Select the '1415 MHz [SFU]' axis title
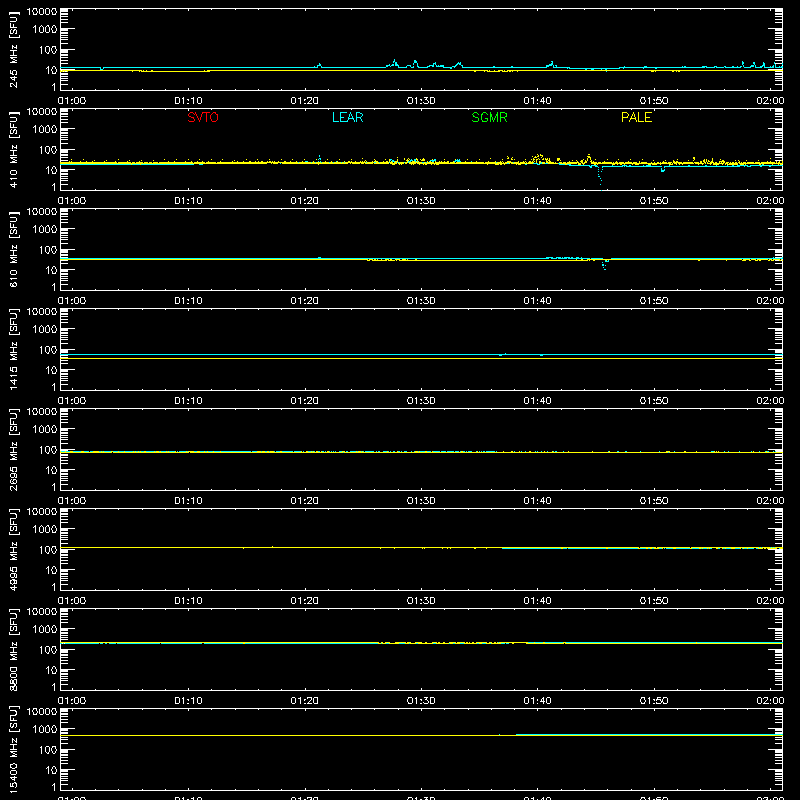The width and height of the screenshot is (800, 800). [x=14, y=350]
